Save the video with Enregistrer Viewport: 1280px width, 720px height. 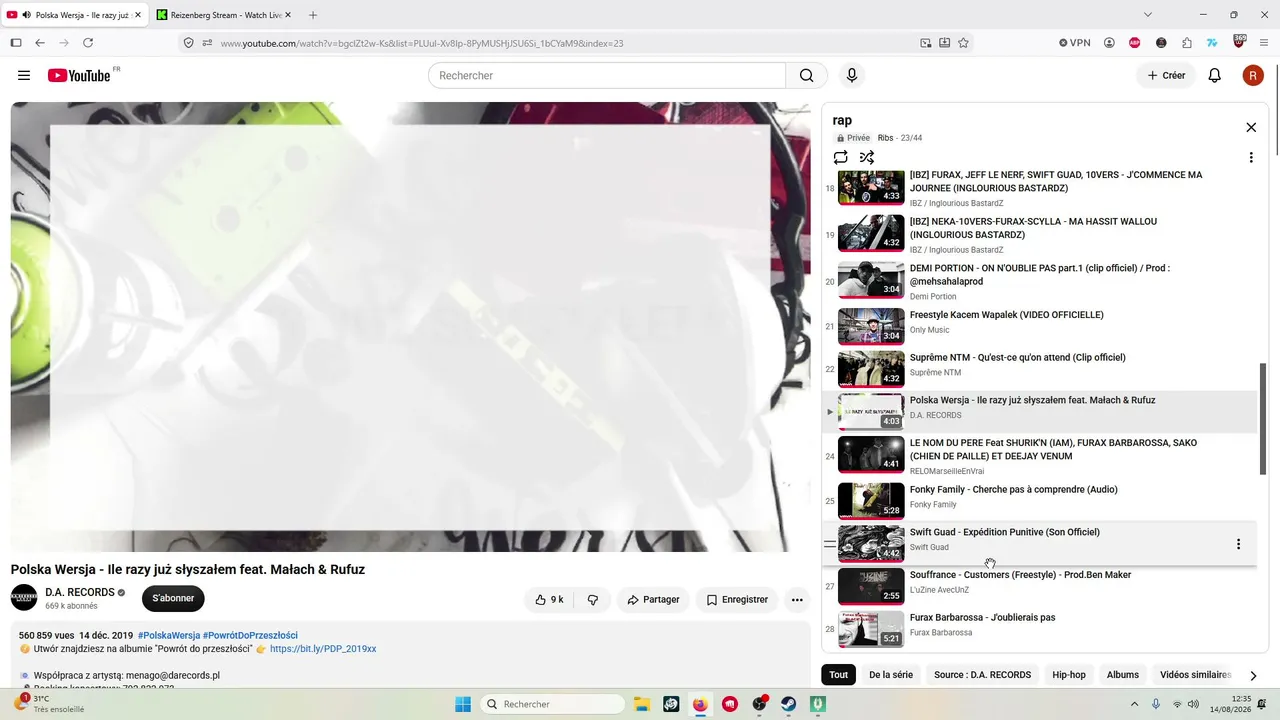pyautogui.click(x=737, y=600)
